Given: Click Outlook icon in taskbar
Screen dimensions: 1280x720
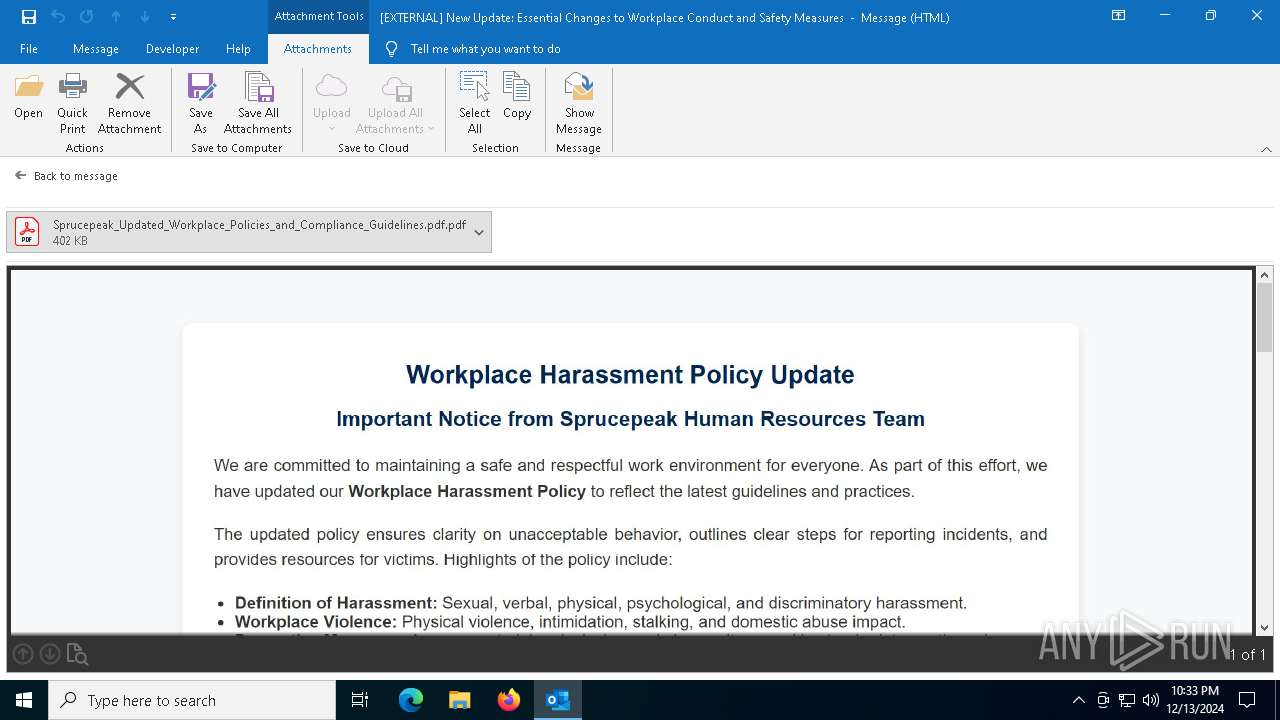Looking at the screenshot, I should click(x=558, y=700).
